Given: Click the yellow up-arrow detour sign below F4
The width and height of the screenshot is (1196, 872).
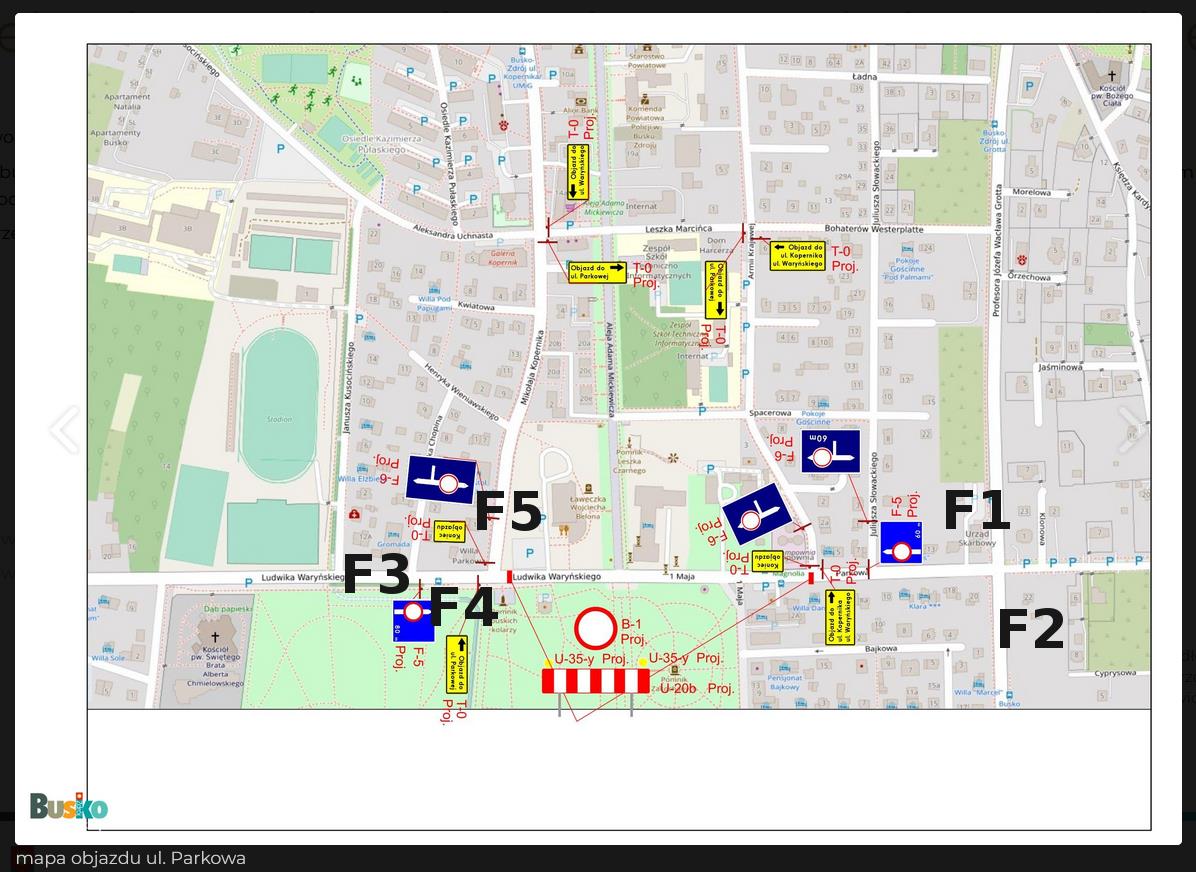Looking at the screenshot, I should click(x=456, y=664).
